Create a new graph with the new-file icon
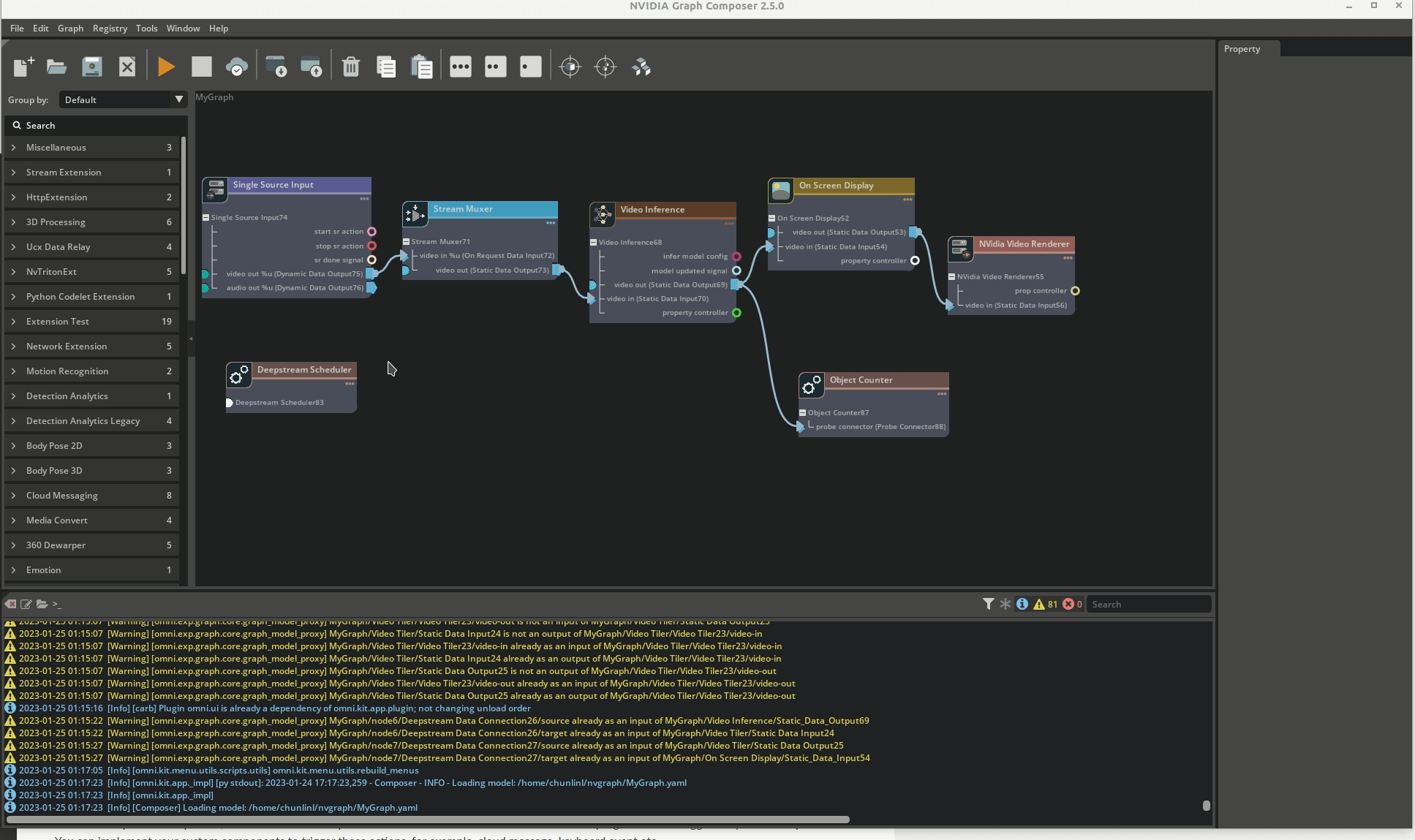1415x840 pixels. (x=22, y=67)
